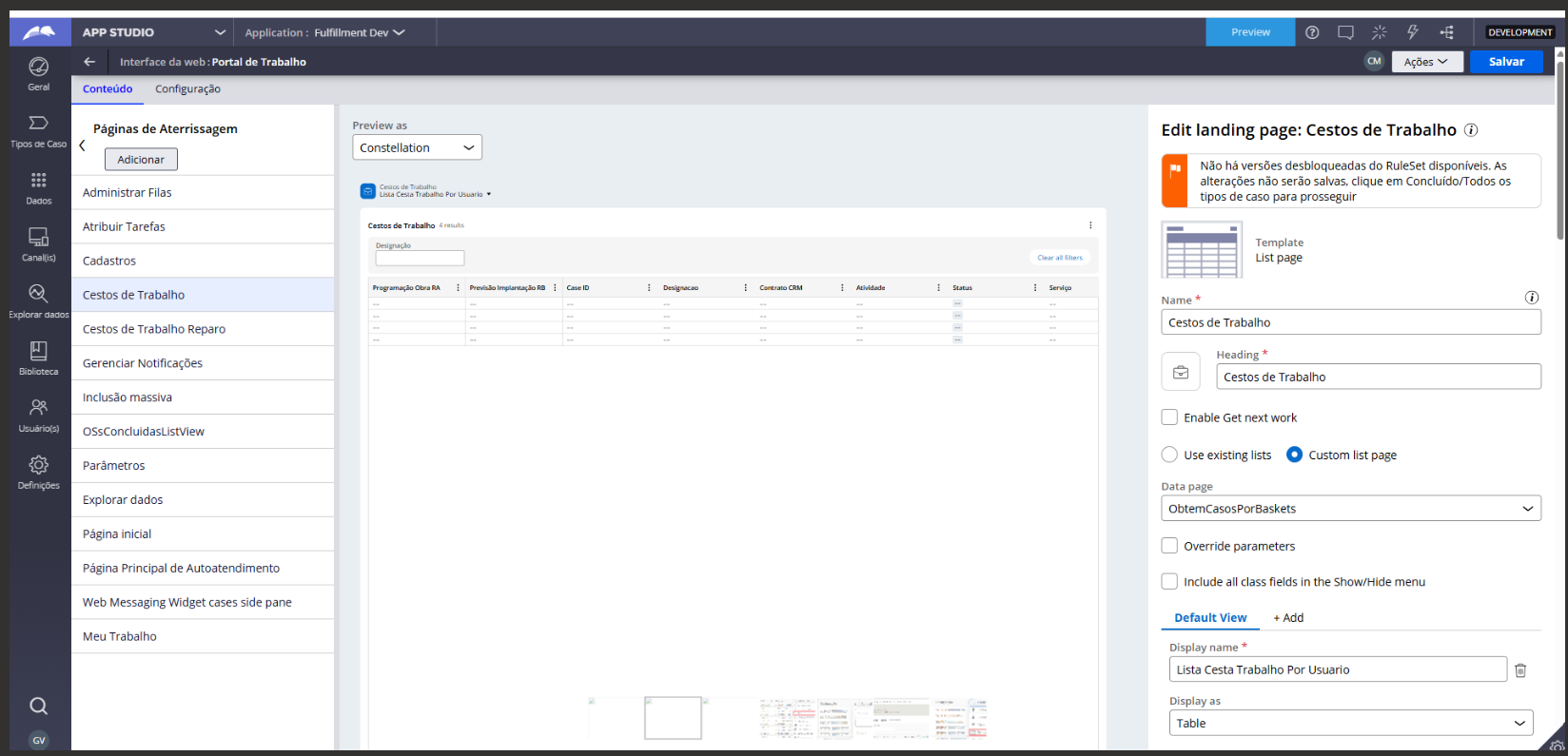Click the Pega logo in header
This screenshot has width=1568, height=756.
click(x=39, y=32)
